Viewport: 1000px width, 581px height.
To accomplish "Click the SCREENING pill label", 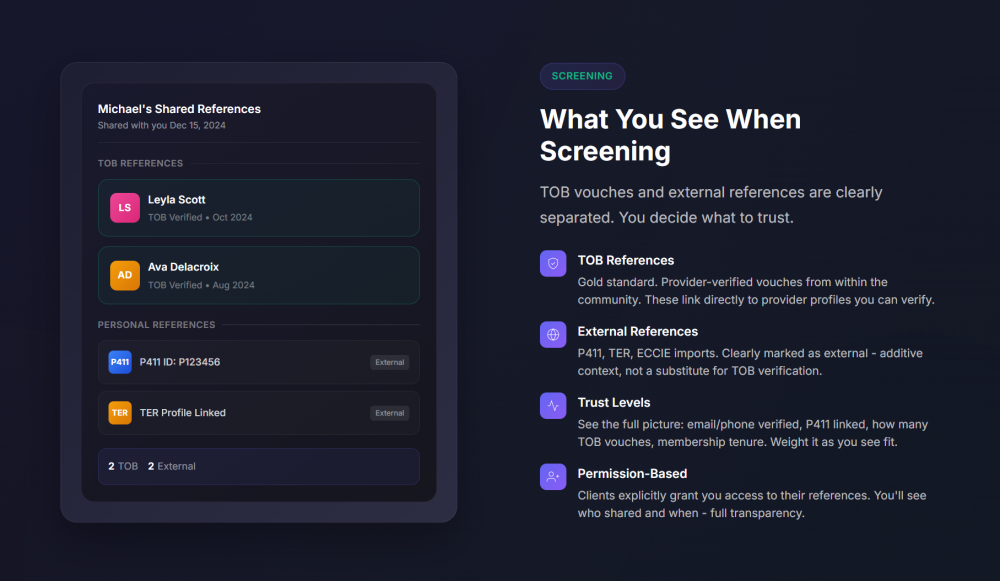I will (x=582, y=76).
